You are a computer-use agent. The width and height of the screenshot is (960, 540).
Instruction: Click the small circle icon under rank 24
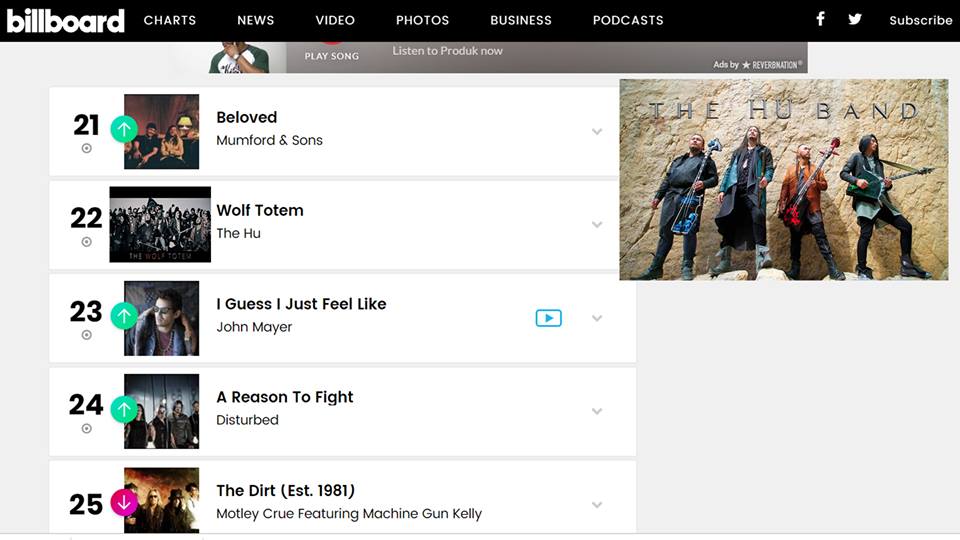coord(86,429)
